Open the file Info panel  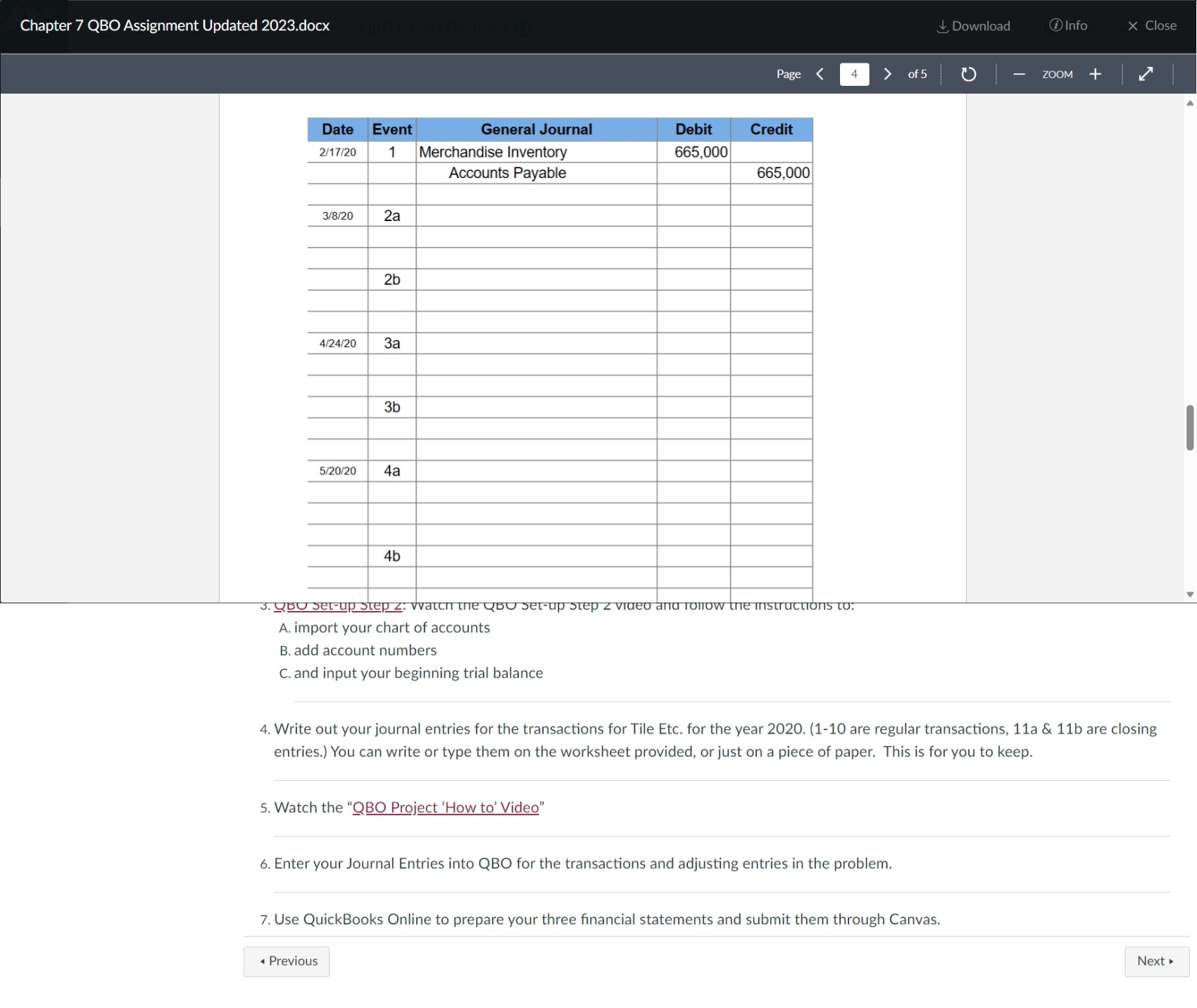[x=1068, y=25]
